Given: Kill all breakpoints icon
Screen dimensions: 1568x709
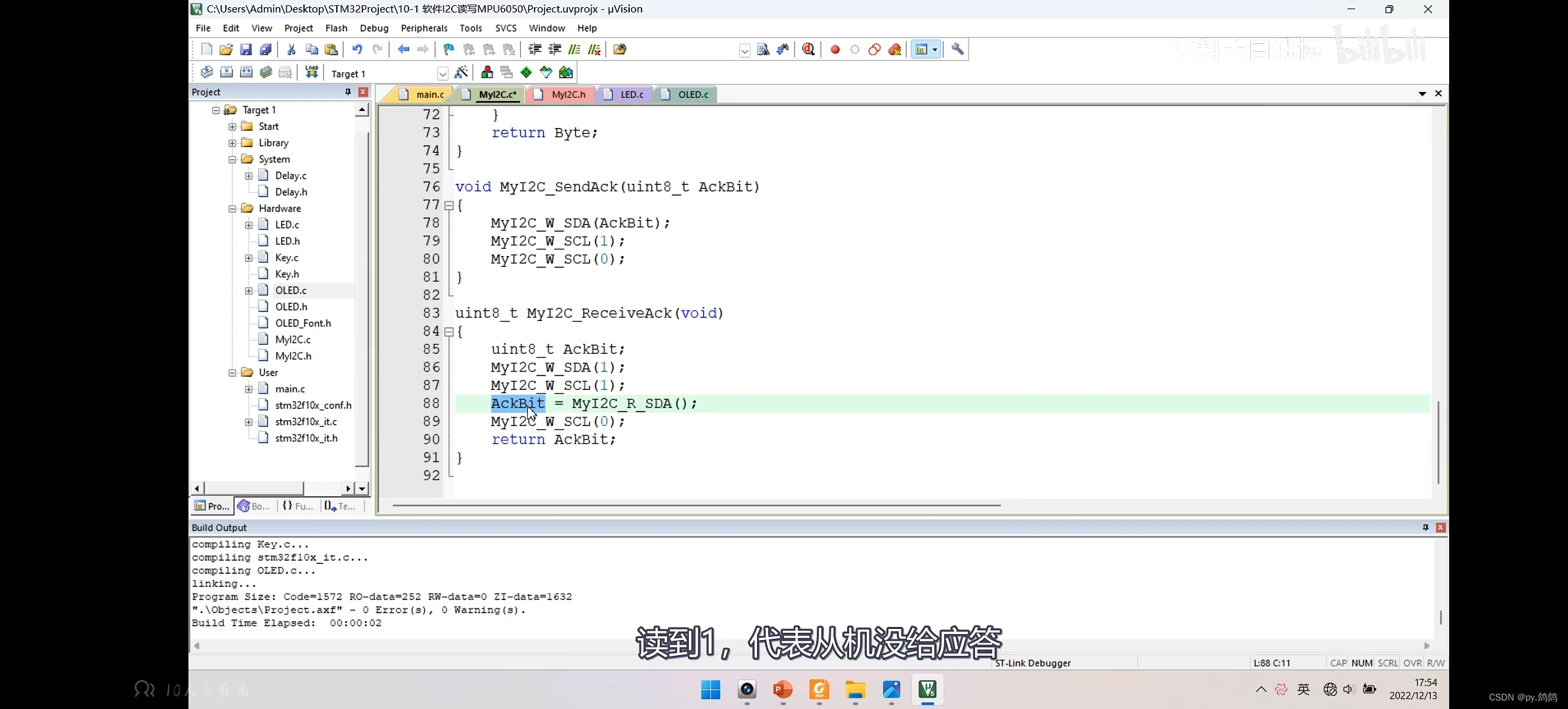Looking at the screenshot, I should tap(894, 49).
